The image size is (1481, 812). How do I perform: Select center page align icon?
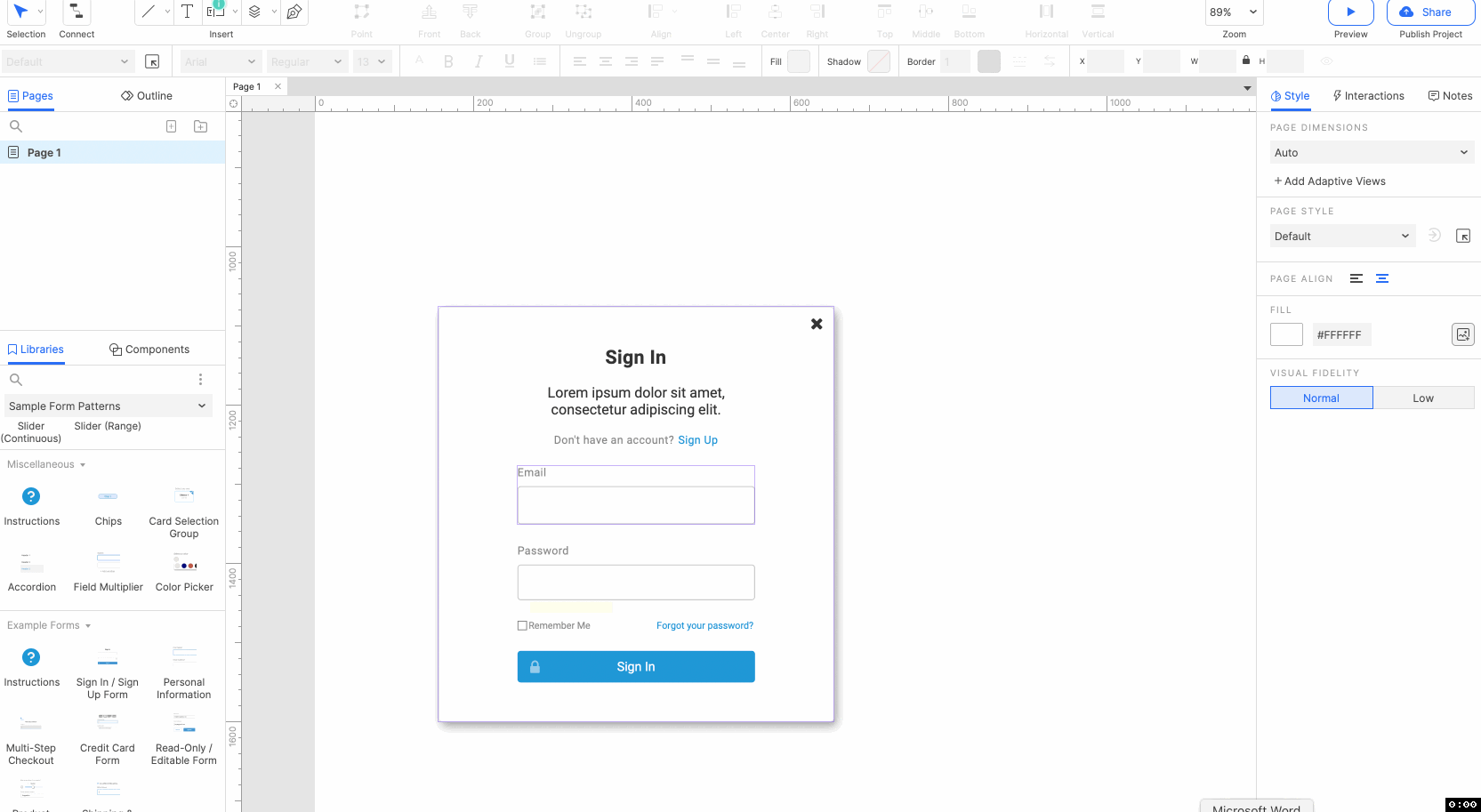[1382, 278]
